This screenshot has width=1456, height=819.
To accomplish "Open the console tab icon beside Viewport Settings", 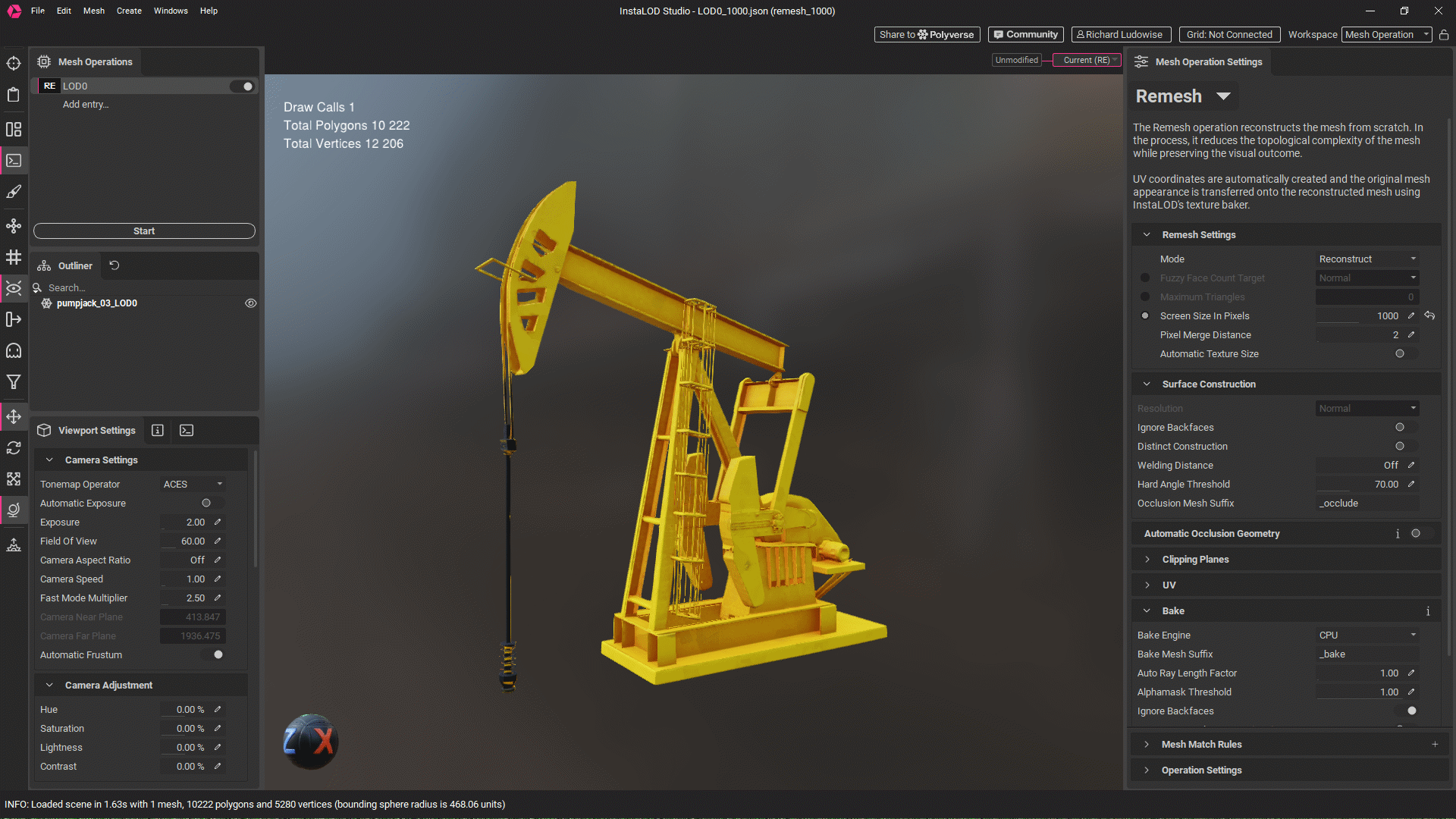I will (187, 431).
